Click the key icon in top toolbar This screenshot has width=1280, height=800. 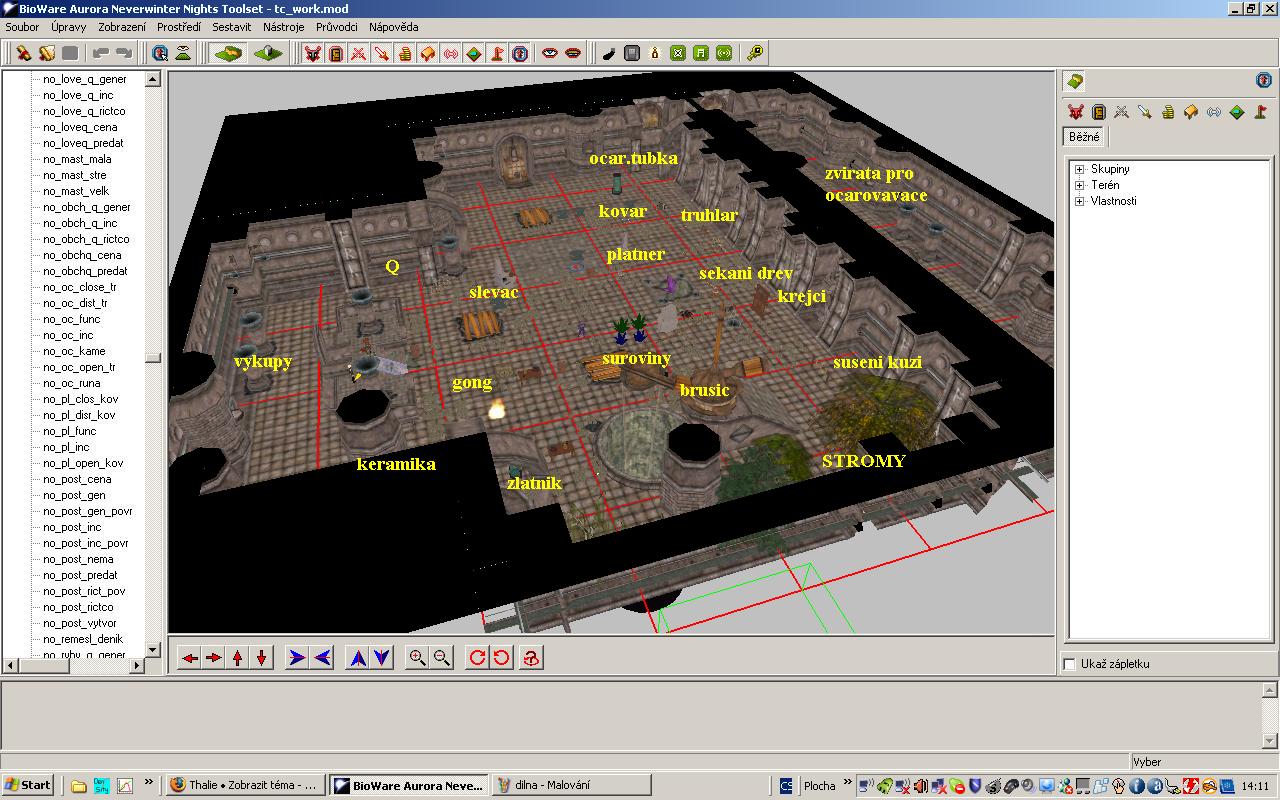click(755, 53)
